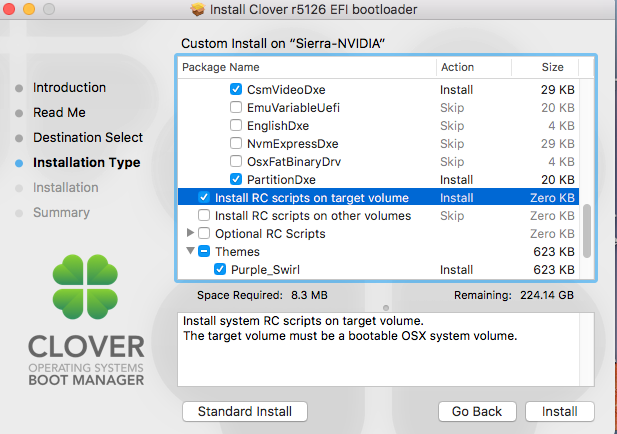Click the Clover leaf logo

(85, 286)
